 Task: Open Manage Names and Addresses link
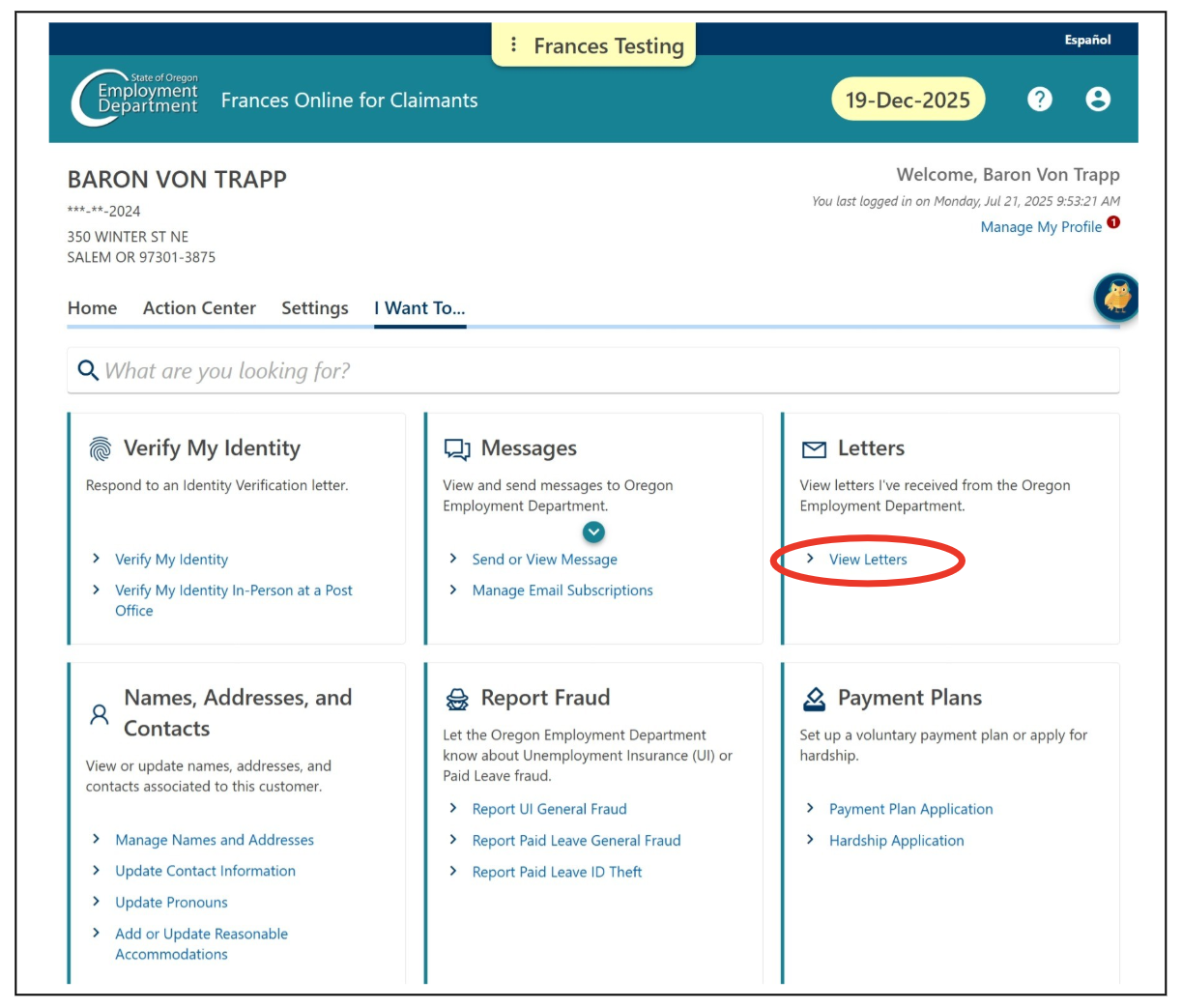tap(215, 840)
